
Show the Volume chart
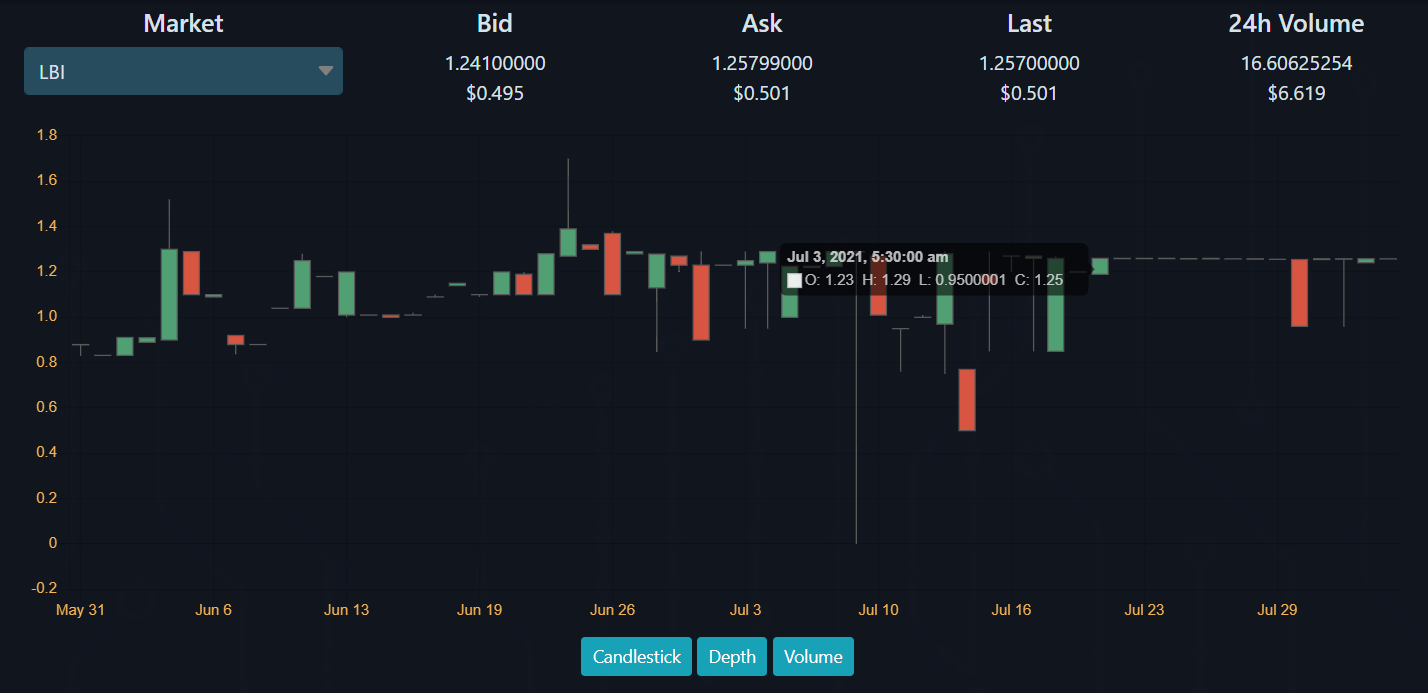813,657
